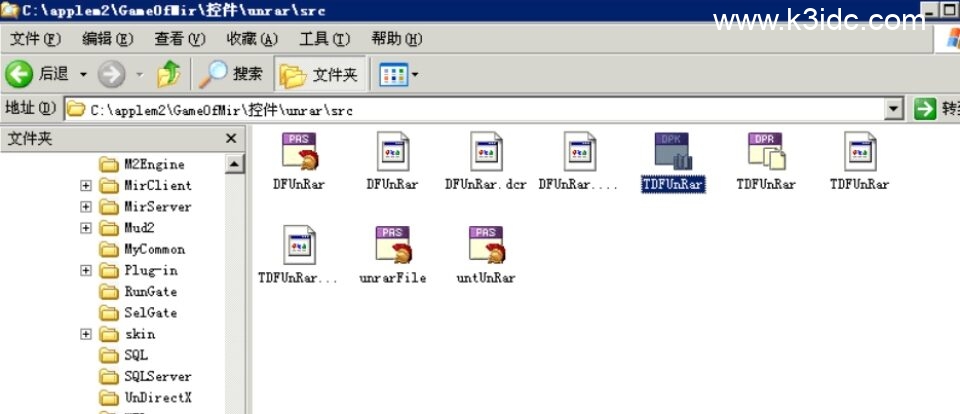Click the green 转到 Go arrow button

[x=926, y=110]
